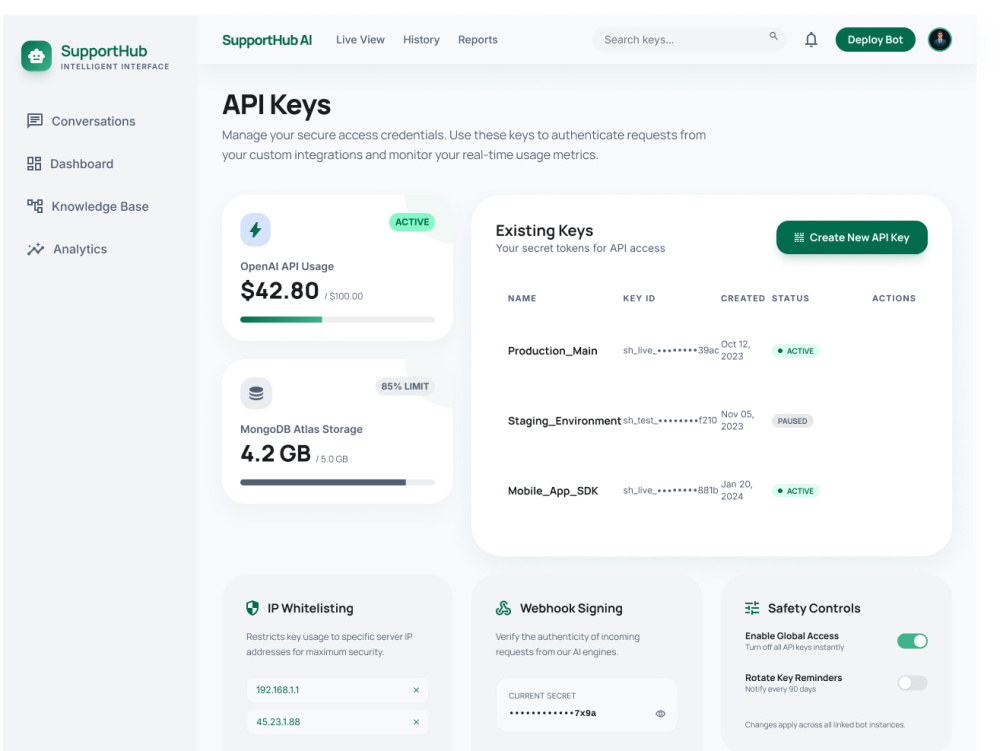This screenshot has height=751, width=1000.
Task: Click the Jan 20, 2024 created date
Action: 737,490
